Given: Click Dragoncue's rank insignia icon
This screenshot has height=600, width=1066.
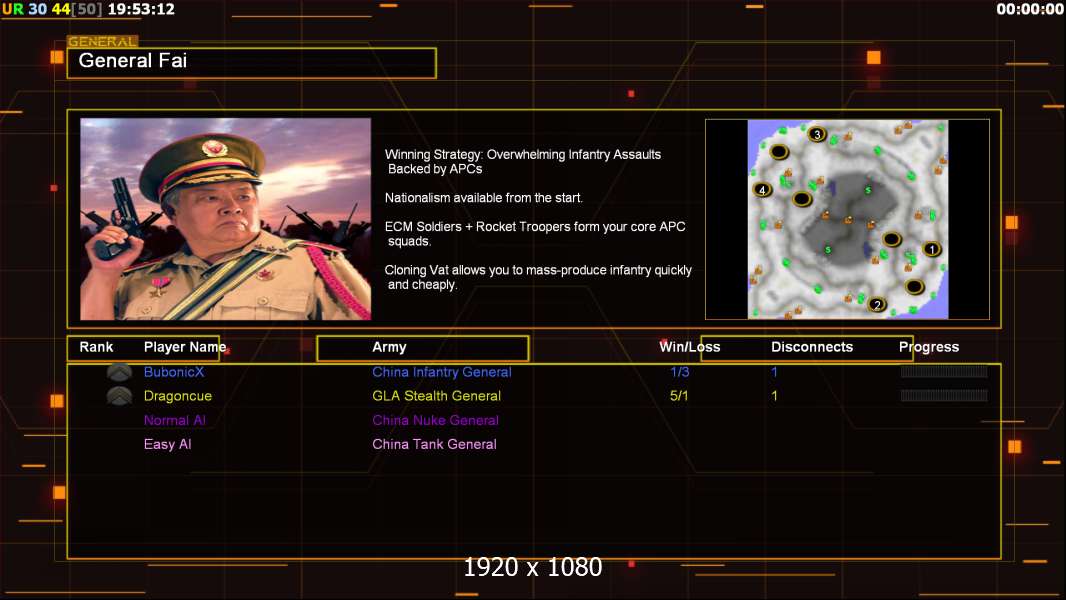Looking at the screenshot, I should point(120,395).
